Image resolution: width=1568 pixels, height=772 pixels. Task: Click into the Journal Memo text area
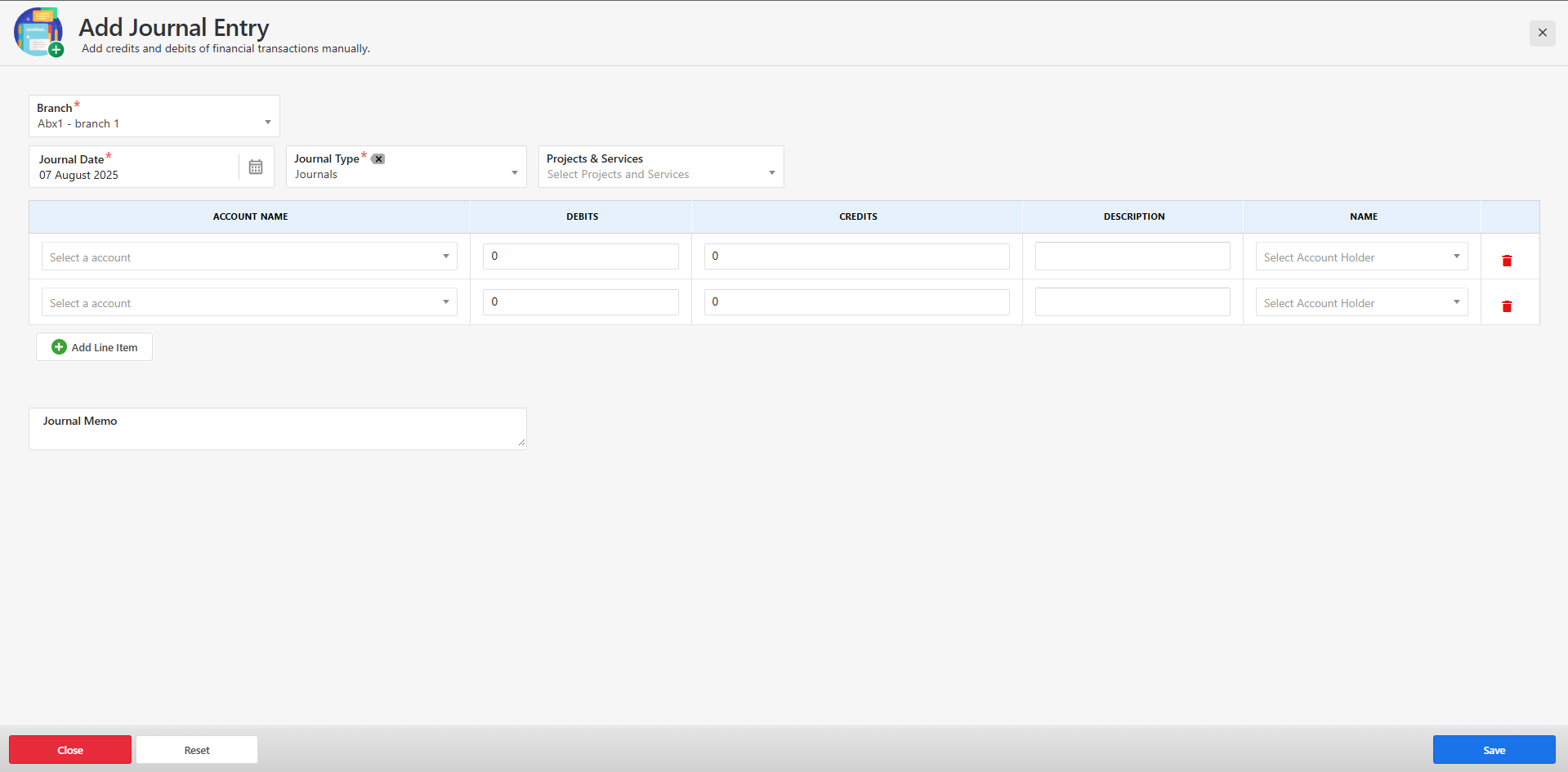tap(278, 431)
